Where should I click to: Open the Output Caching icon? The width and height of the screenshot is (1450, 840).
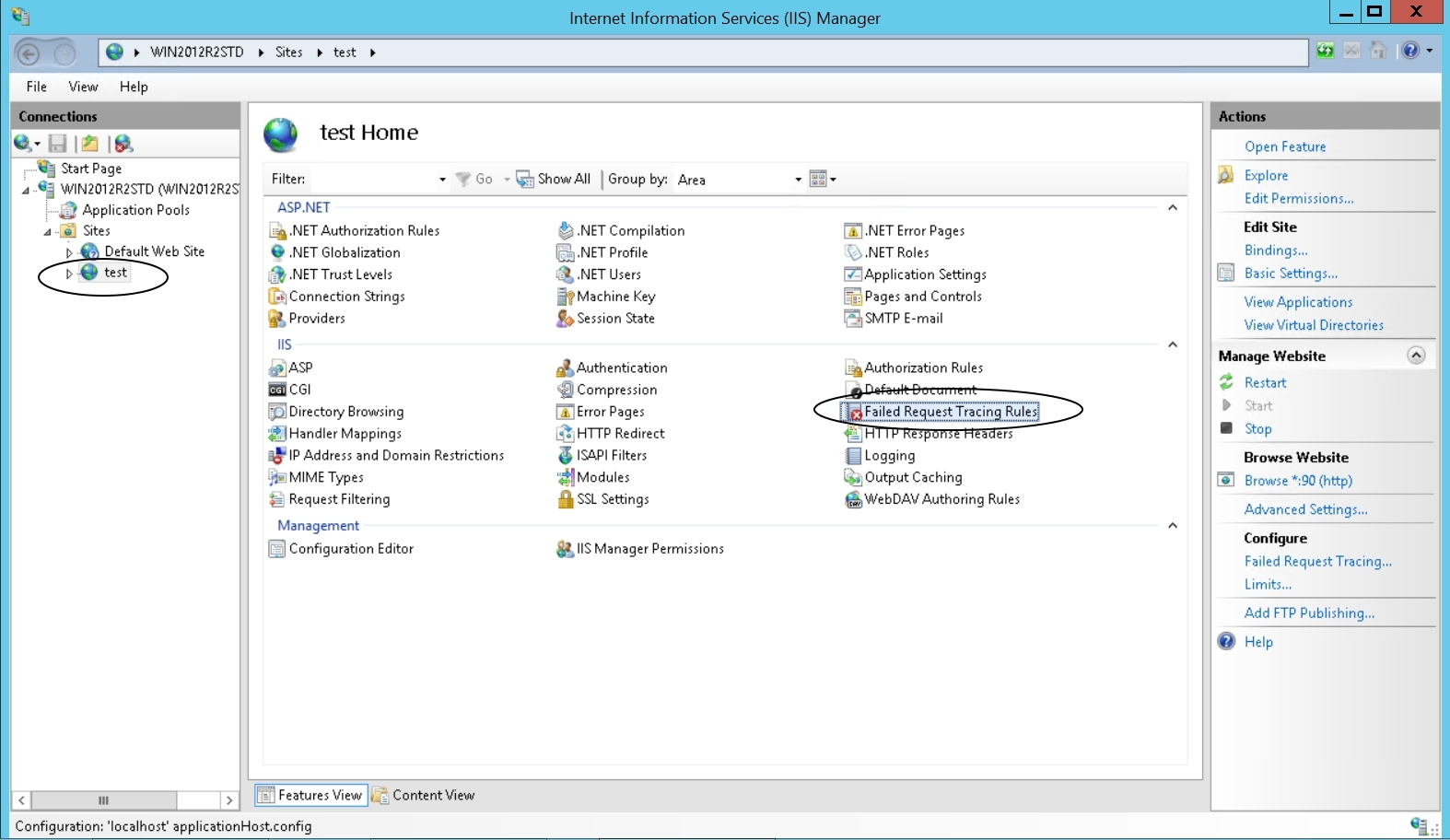pos(853,477)
